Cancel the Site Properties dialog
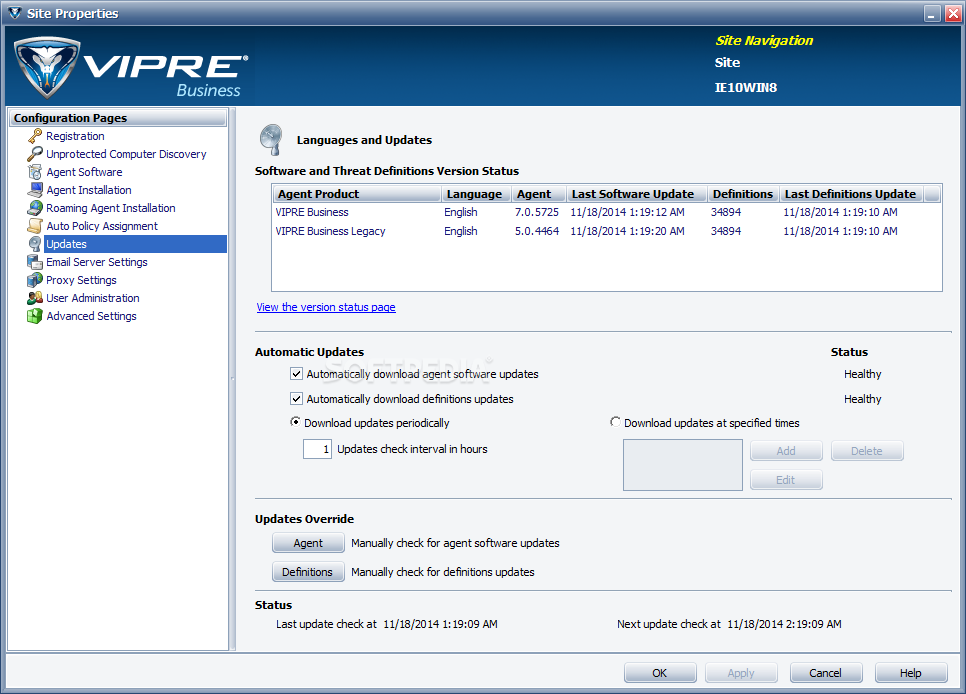Image resolution: width=966 pixels, height=694 pixels. click(x=826, y=673)
